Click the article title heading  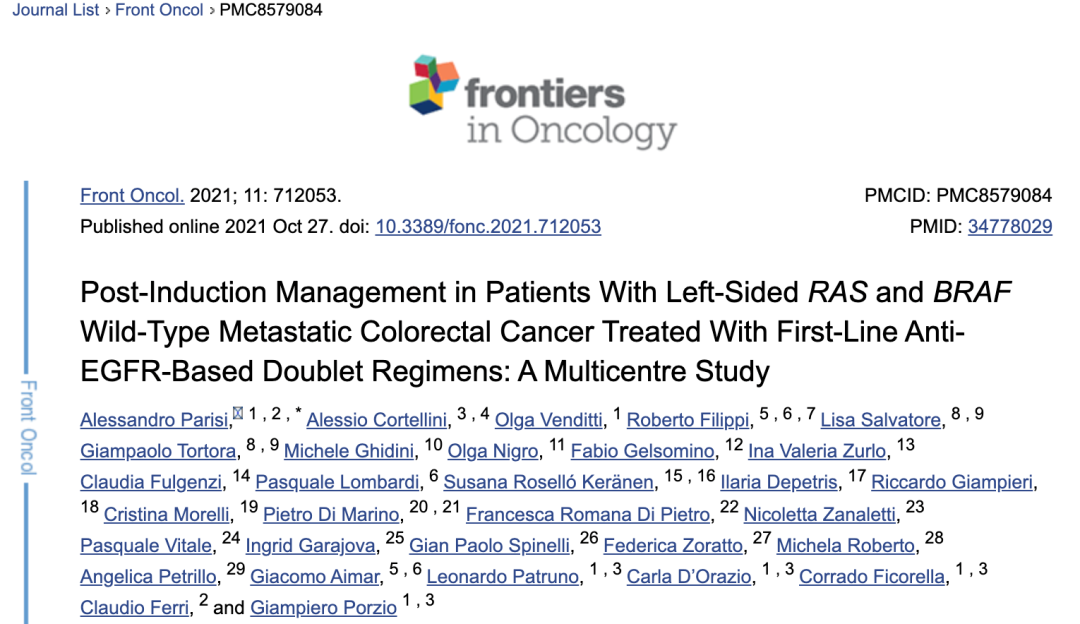coord(546,332)
